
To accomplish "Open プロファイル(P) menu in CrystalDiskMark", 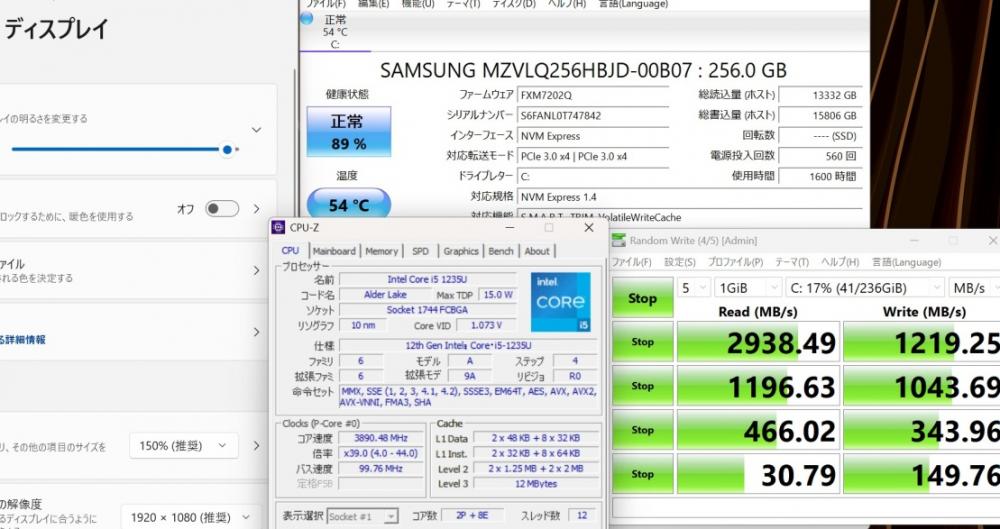I will pos(735,262).
